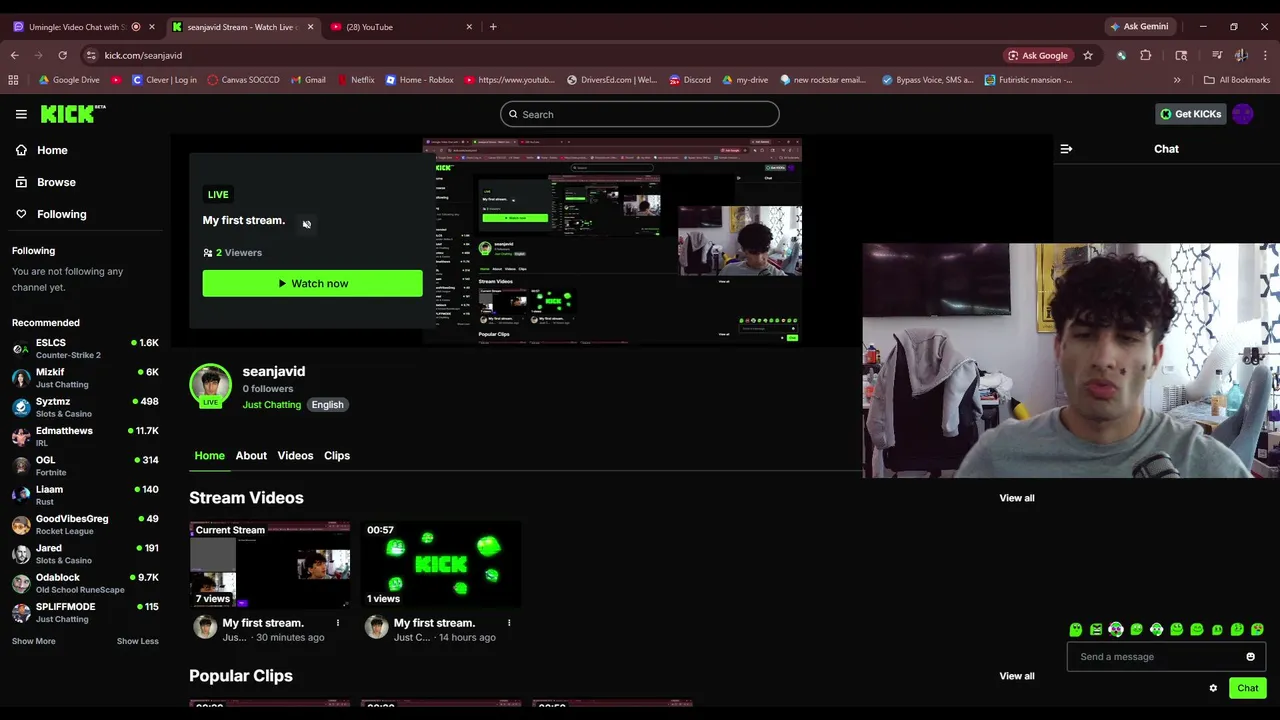The image size is (1280, 720).
Task: Open Ask Google lens search
Action: tap(1039, 56)
